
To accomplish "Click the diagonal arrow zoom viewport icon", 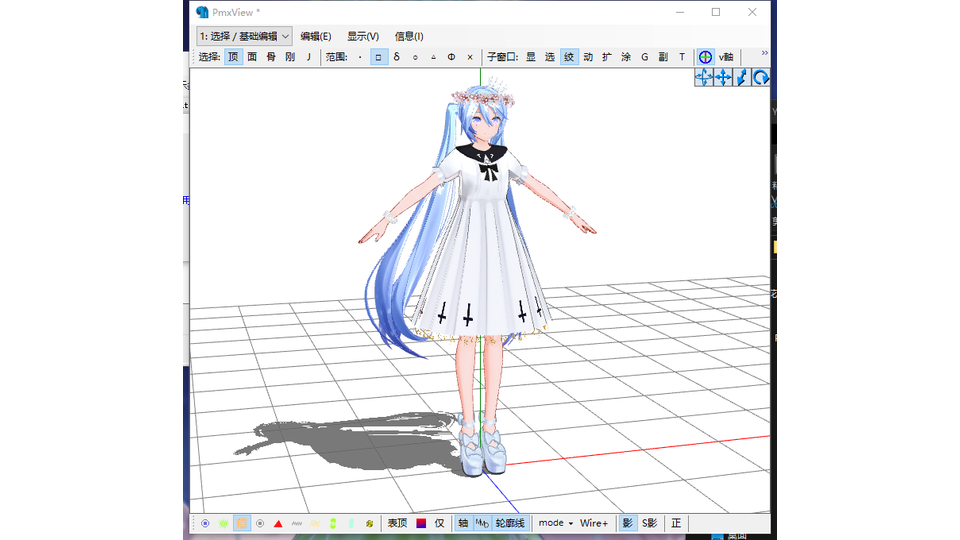I will [x=742, y=77].
